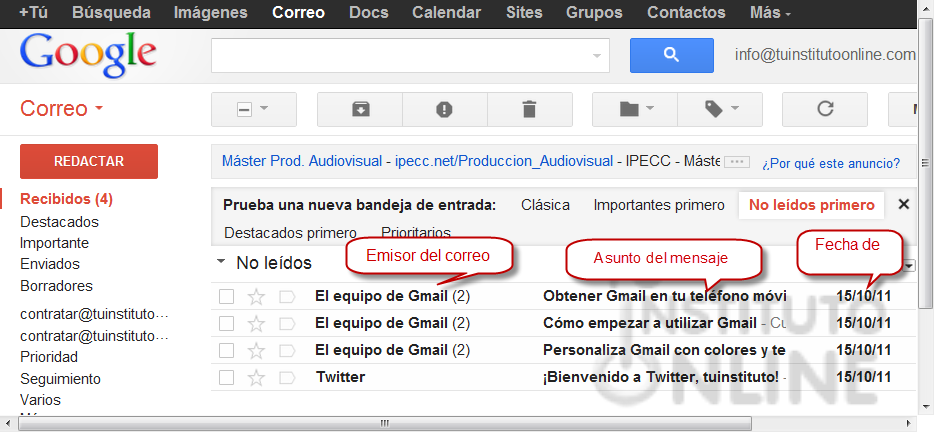Click the blue search magnifier button
The width and height of the screenshot is (934, 432).
pos(671,55)
